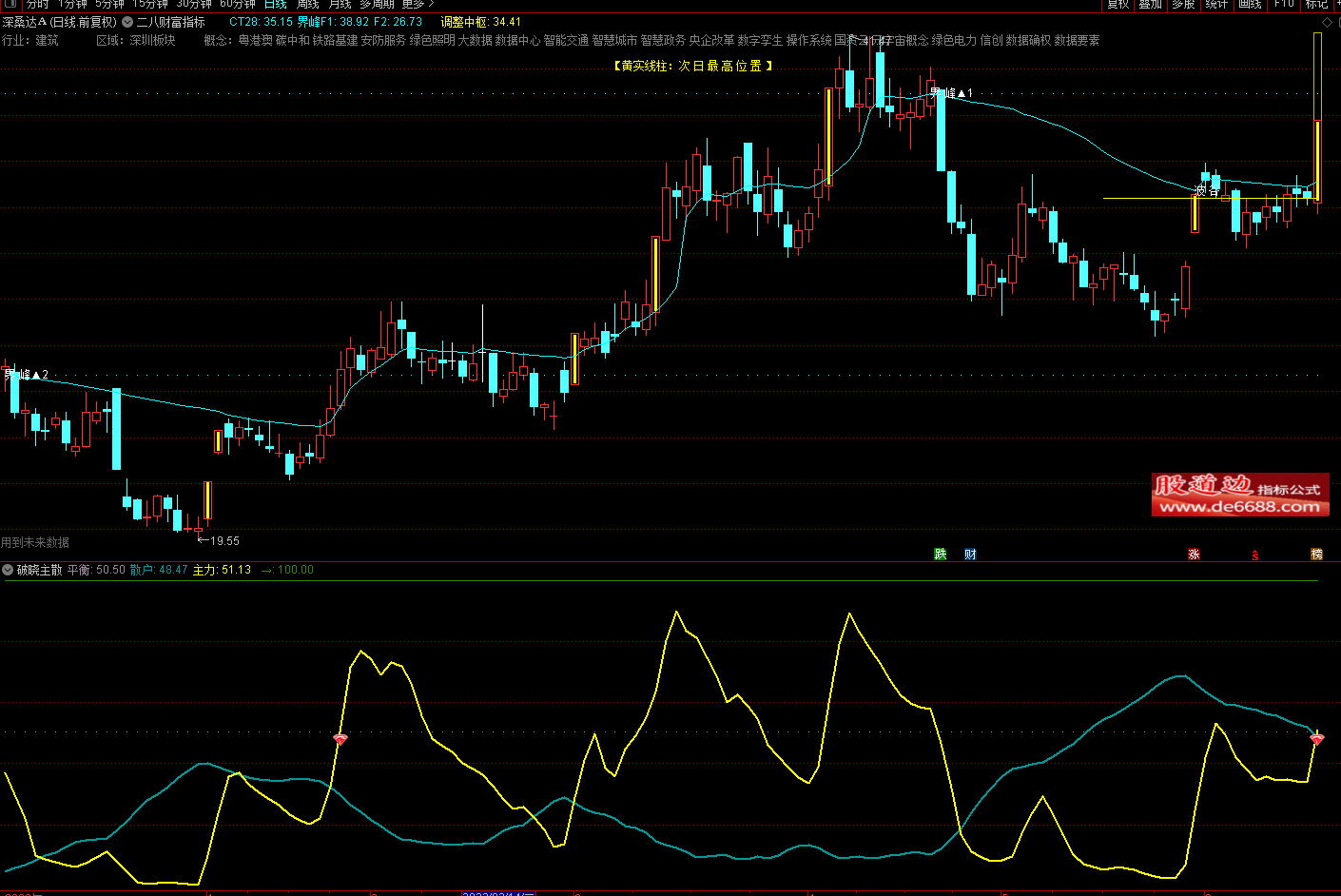Click the 破晓主散 indicator name
The width and height of the screenshot is (1341, 896).
click(39, 570)
